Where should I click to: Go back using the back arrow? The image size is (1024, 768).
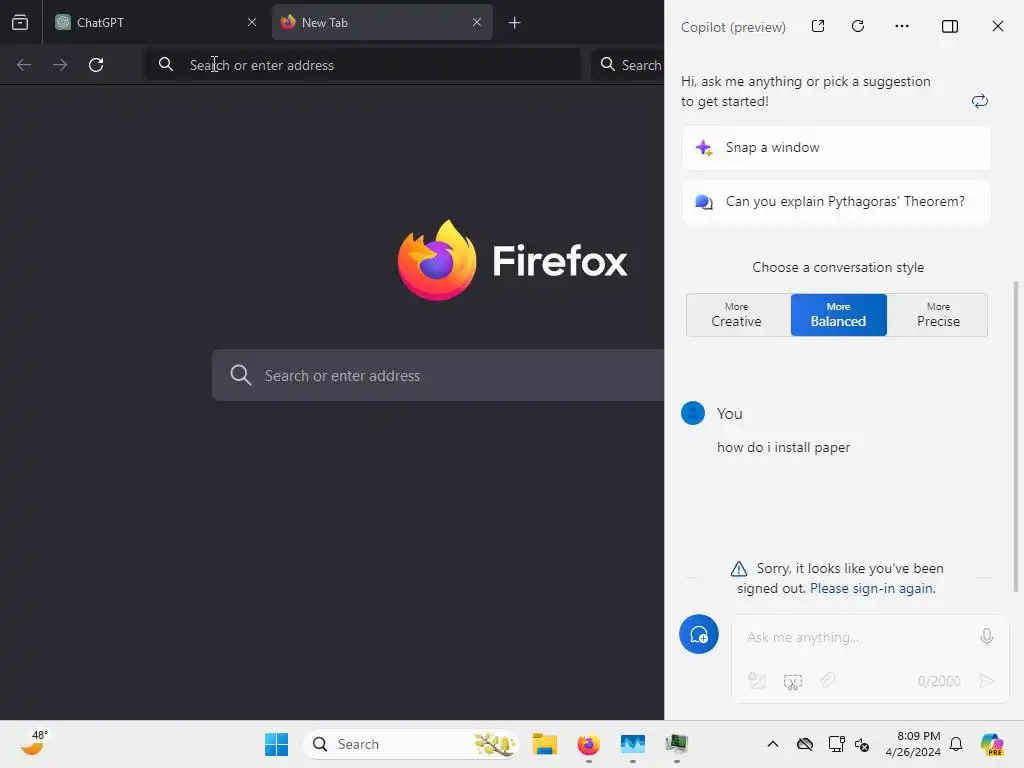tap(24, 65)
